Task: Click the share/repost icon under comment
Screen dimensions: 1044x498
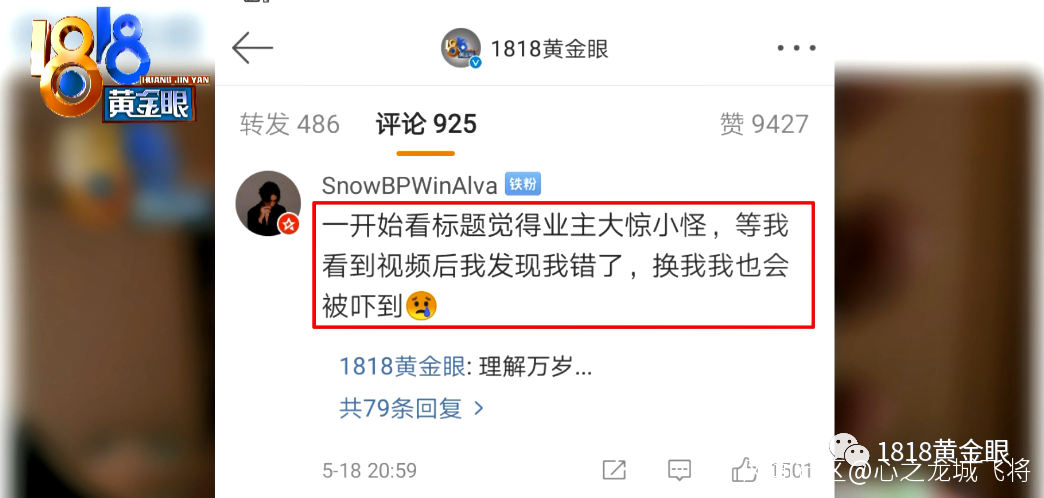Action: pos(614,470)
